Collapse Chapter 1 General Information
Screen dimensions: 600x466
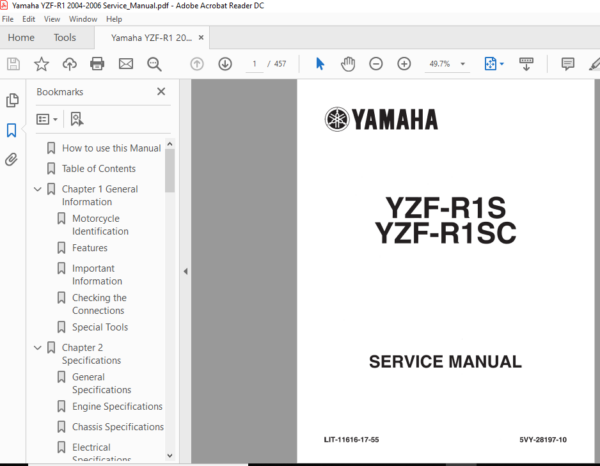(x=38, y=189)
